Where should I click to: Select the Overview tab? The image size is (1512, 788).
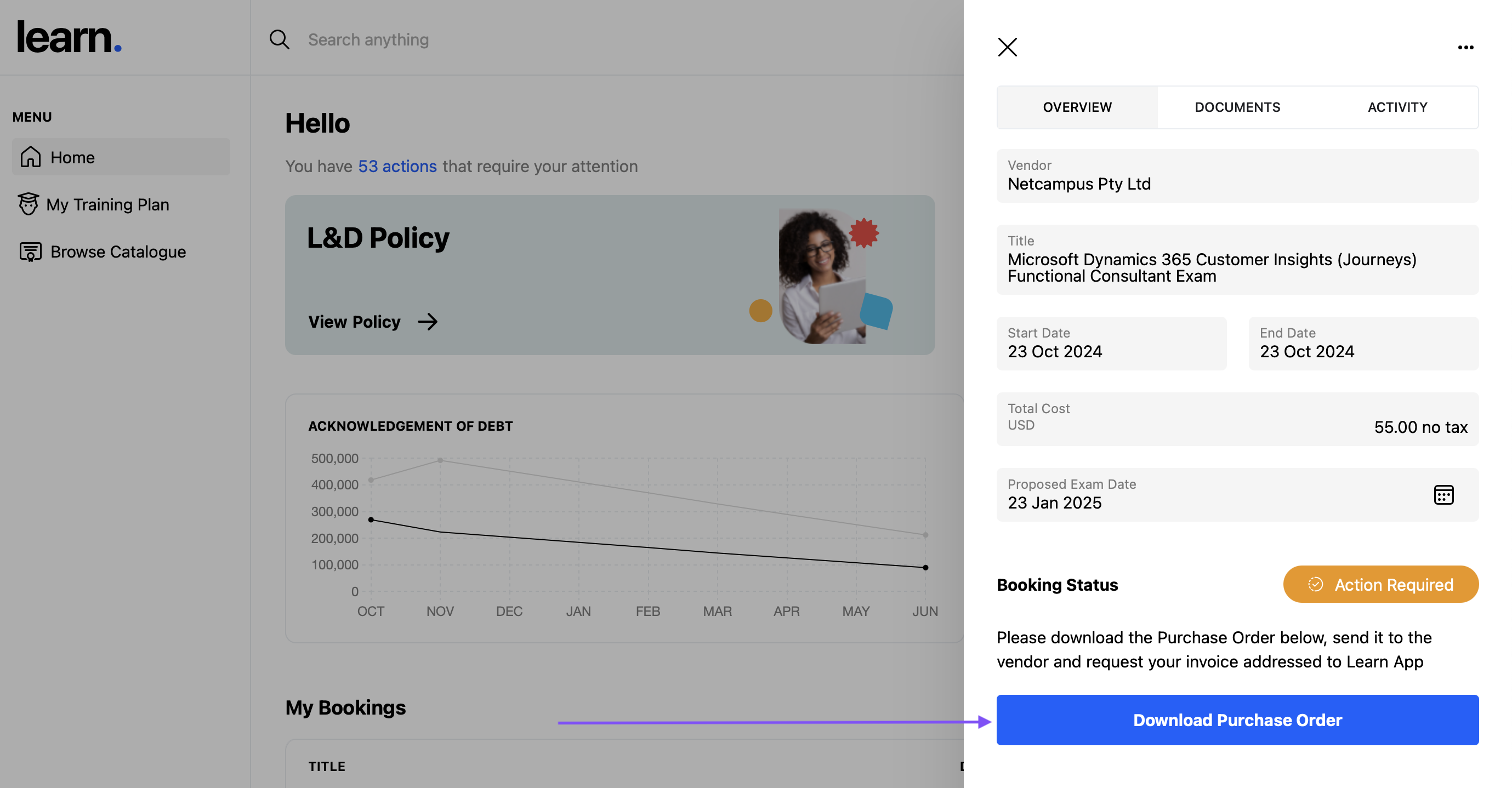(x=1077, y=107)
